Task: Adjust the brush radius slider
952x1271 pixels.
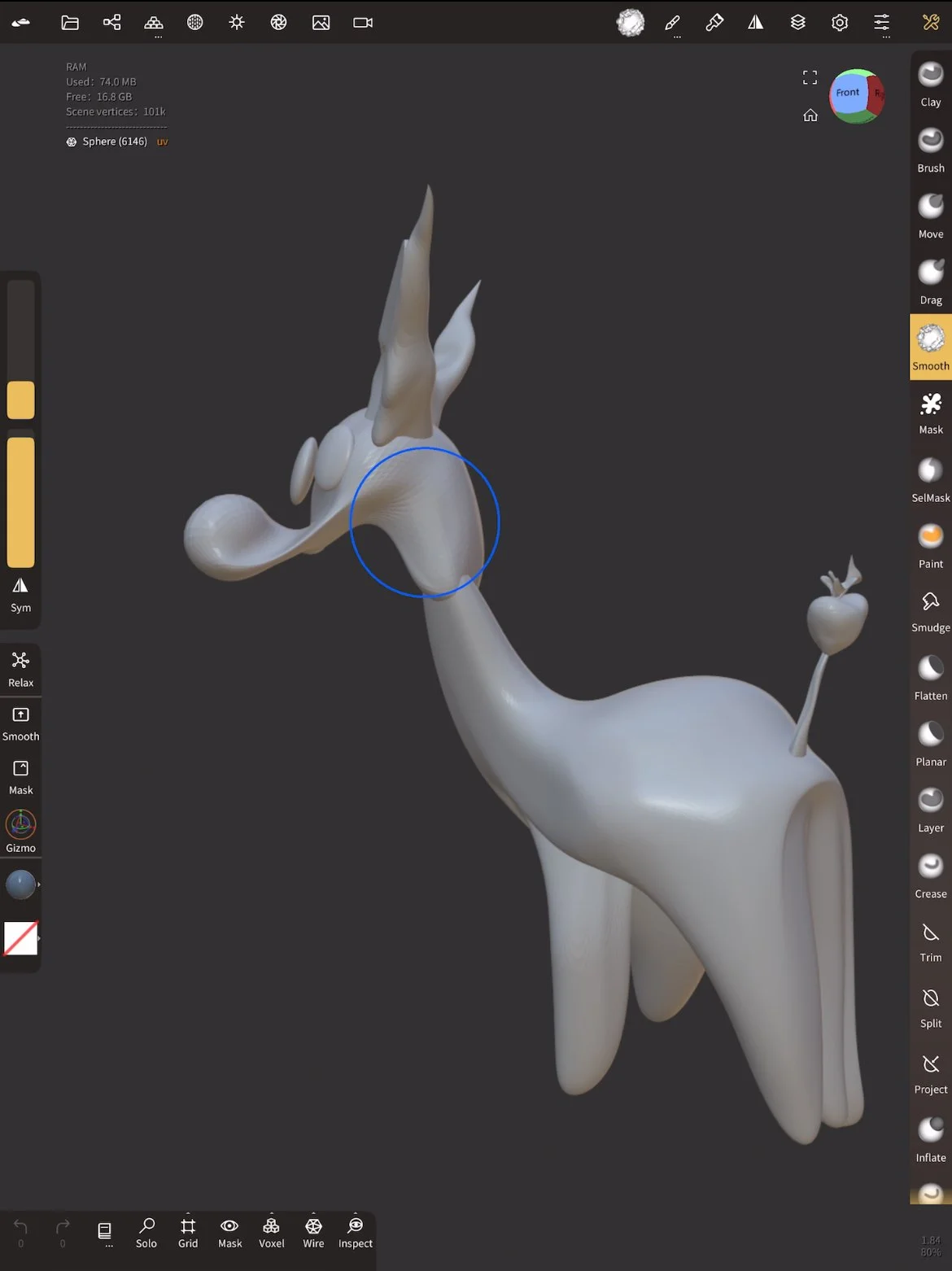Action: coord(21,349)
